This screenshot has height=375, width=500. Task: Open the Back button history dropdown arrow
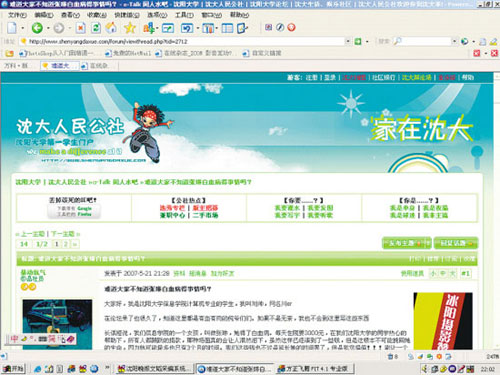(x=48, y=28)
